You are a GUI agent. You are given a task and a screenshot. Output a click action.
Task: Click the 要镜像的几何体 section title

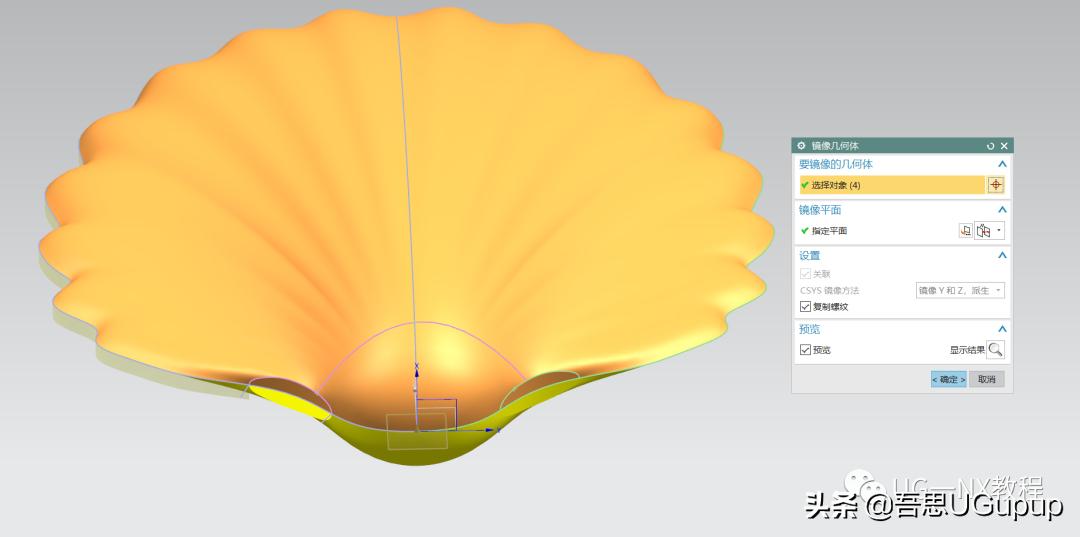click(835, 165)
